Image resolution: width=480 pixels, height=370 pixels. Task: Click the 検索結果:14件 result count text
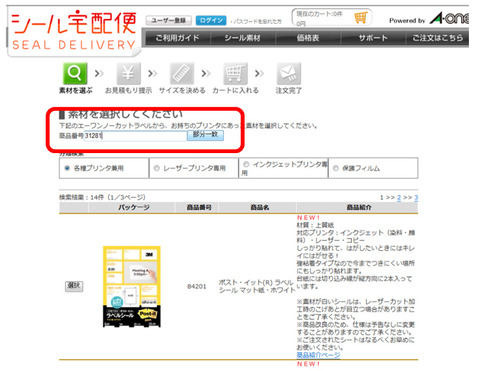(x=102, y=197)
